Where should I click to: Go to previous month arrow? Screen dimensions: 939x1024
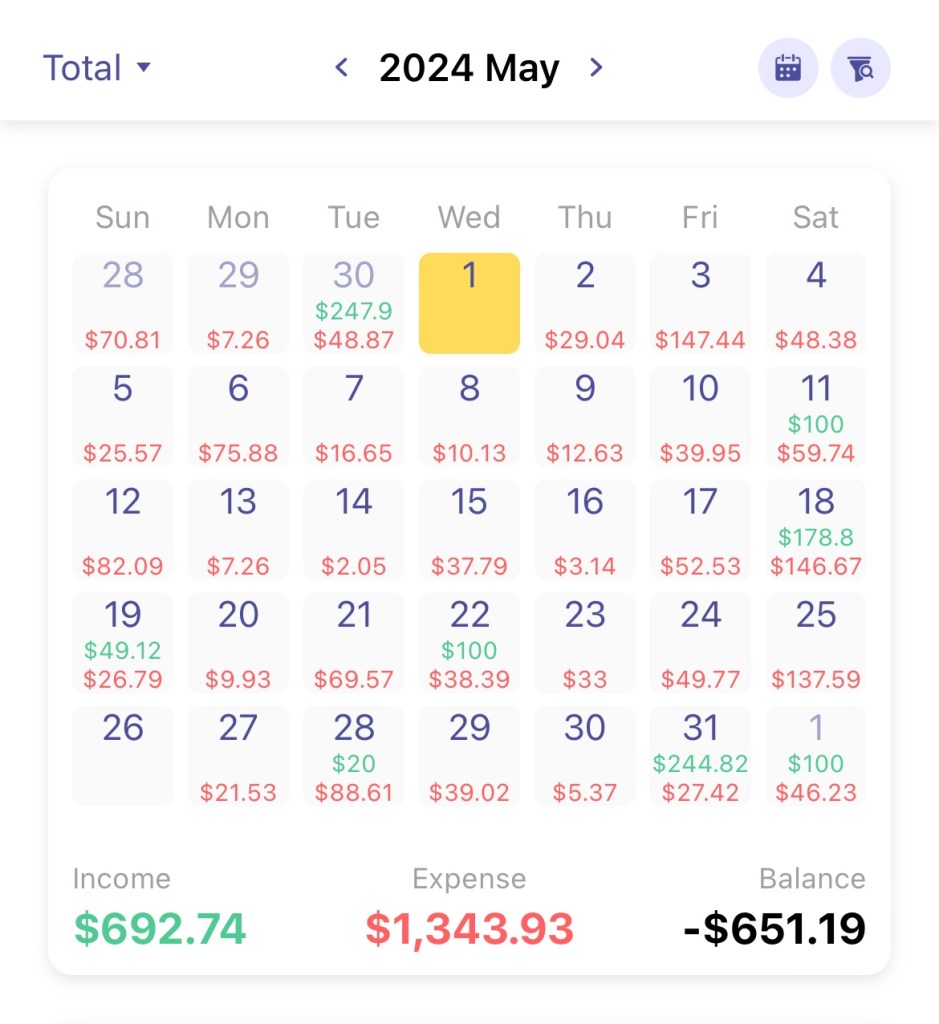pyautogui.click(x=342, y=68)
